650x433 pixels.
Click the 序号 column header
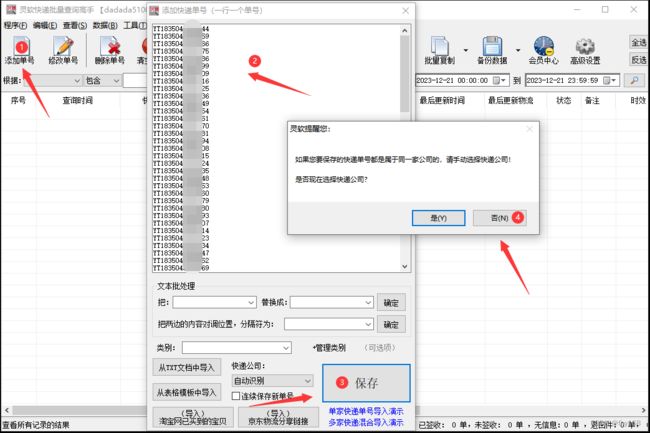pyautogui.click(x=18, y=100)
